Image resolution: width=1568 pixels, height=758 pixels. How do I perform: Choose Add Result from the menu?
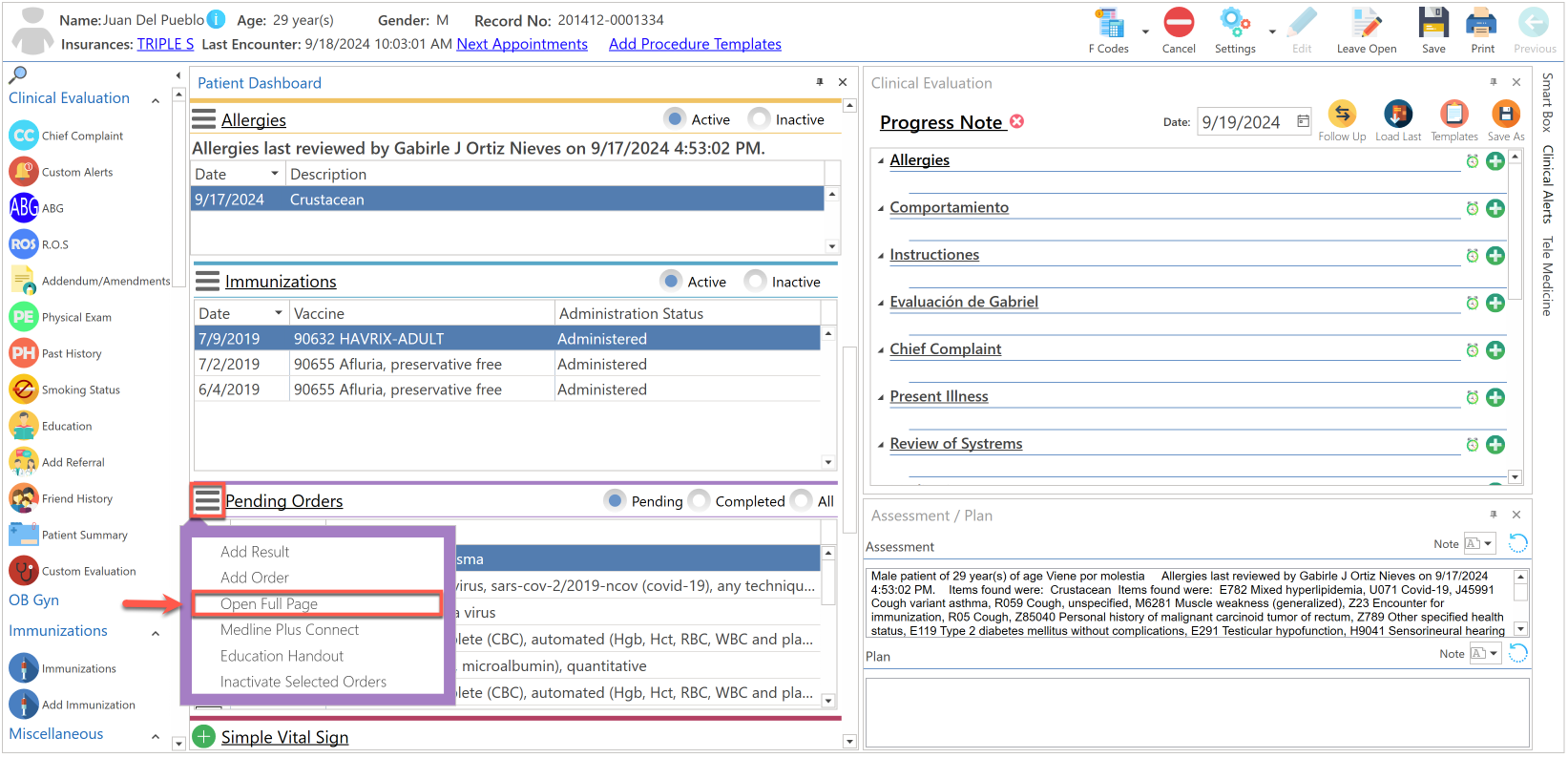click(255, 552)
